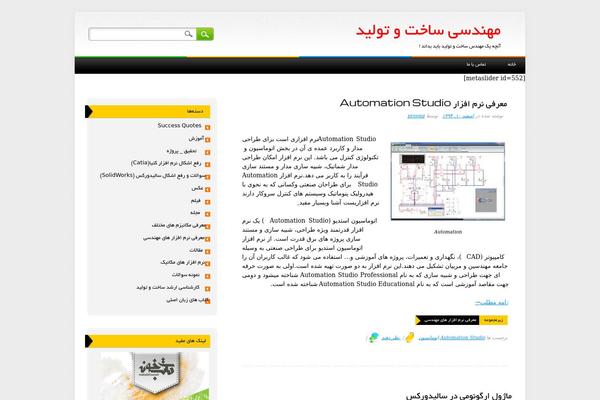The image size is (600, 400).
Task: Click the yellow tag icon under the post
Action: [x=410, y=337]
